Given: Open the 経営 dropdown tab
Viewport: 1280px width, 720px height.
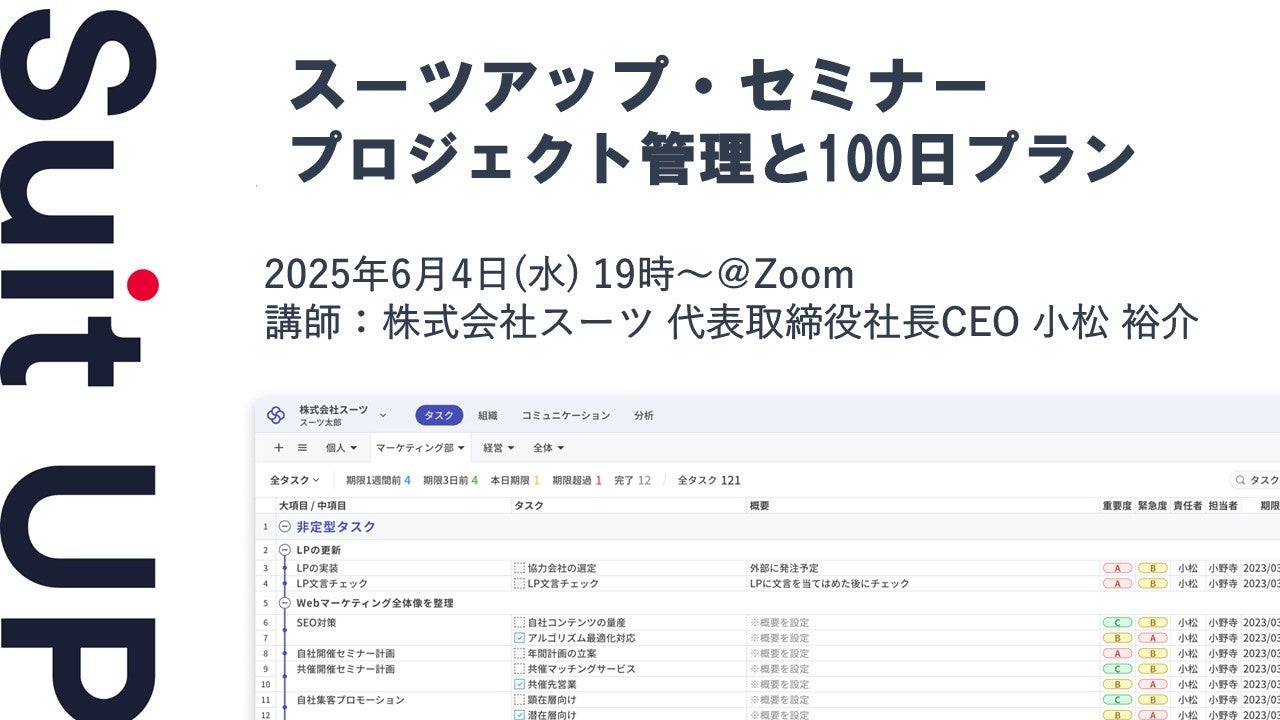Looking at the screenshot, I should coord(499,448).
